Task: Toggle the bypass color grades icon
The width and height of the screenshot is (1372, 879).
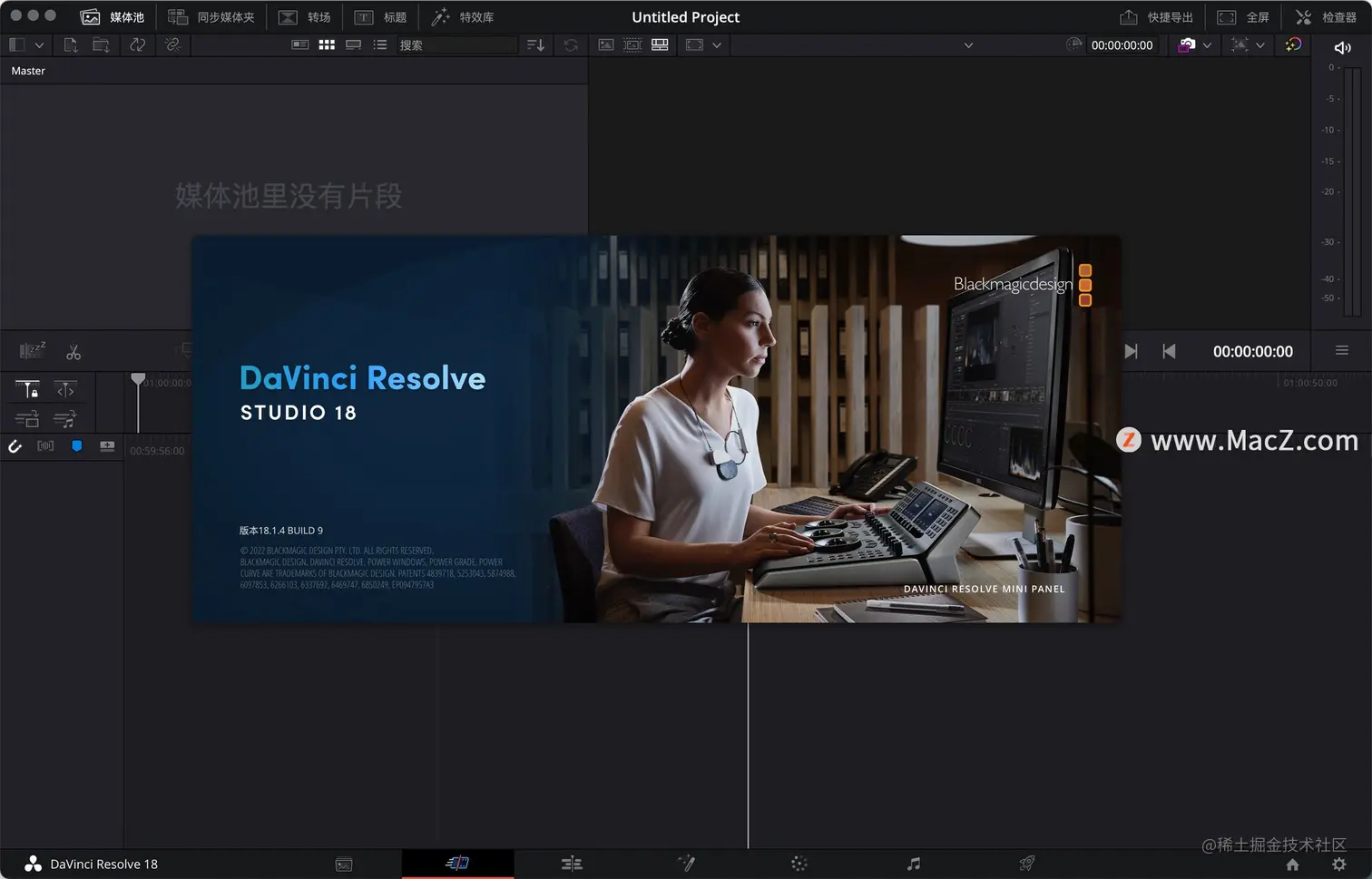Action: (1293, 44)
